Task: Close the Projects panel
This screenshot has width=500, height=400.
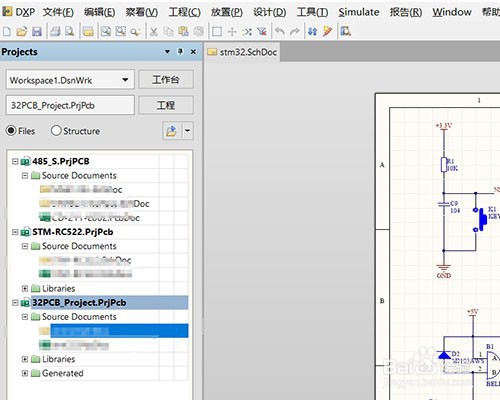Action: tap(193, 52)
